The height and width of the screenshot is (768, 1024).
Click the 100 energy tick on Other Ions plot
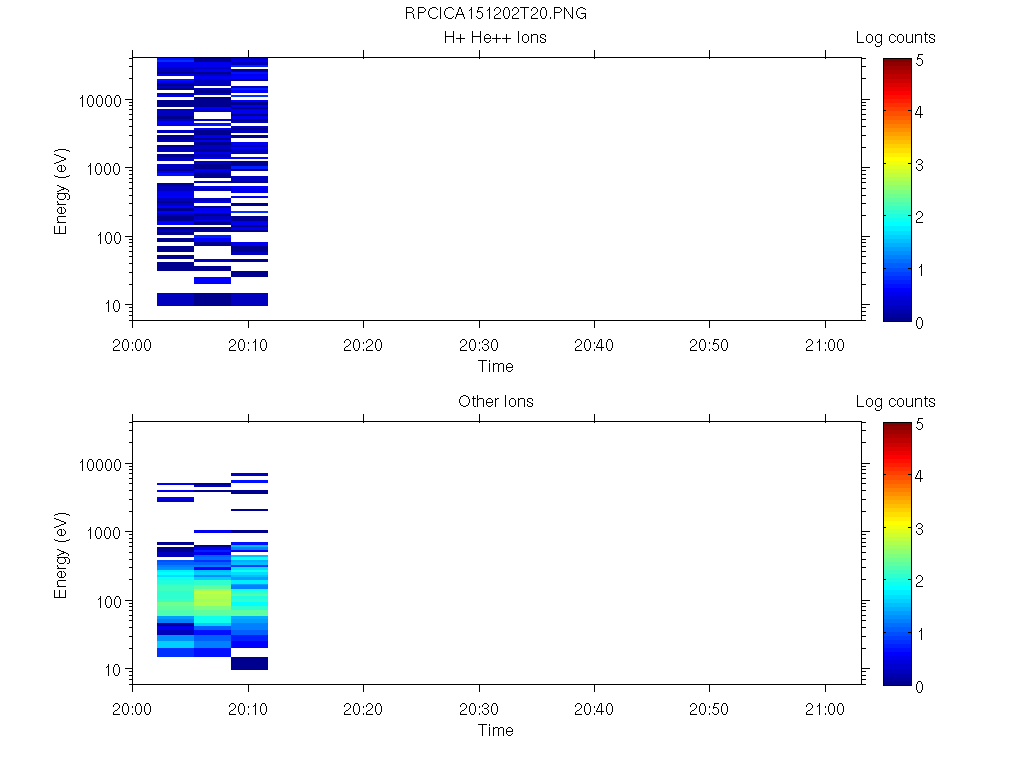tap(109, 602)
